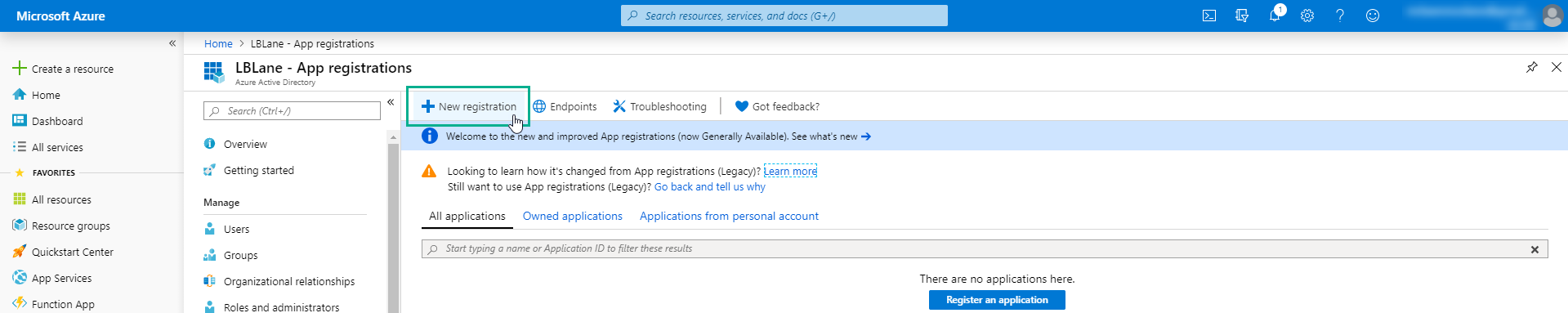Open Directory and subscription filter icon
The image size is (1568, 313).
[1242, 16]
